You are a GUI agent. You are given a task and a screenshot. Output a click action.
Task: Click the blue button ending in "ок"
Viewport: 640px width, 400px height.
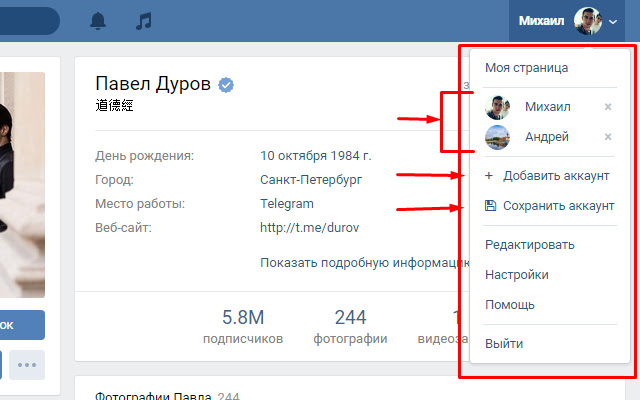22,325
